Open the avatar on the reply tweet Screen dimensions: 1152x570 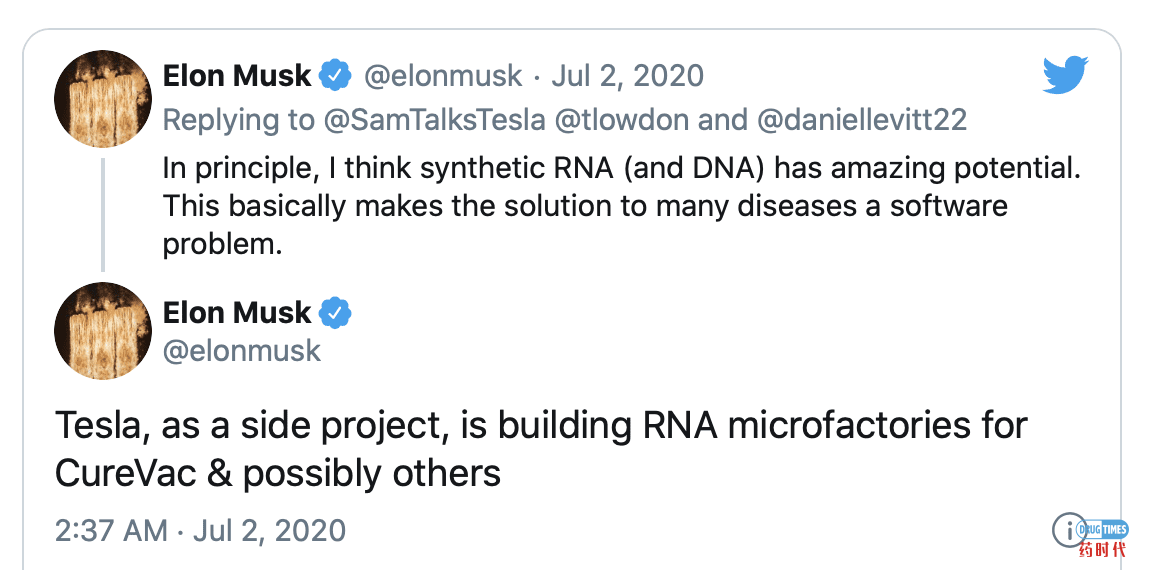[x=103, y=98]
